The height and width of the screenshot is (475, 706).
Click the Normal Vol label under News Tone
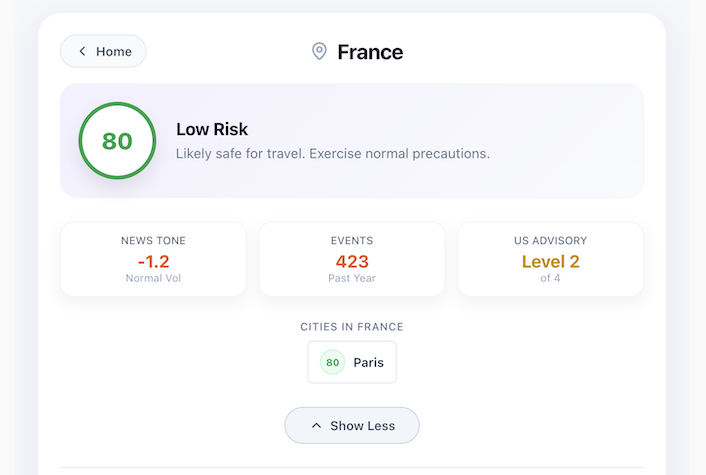point(153,278)
